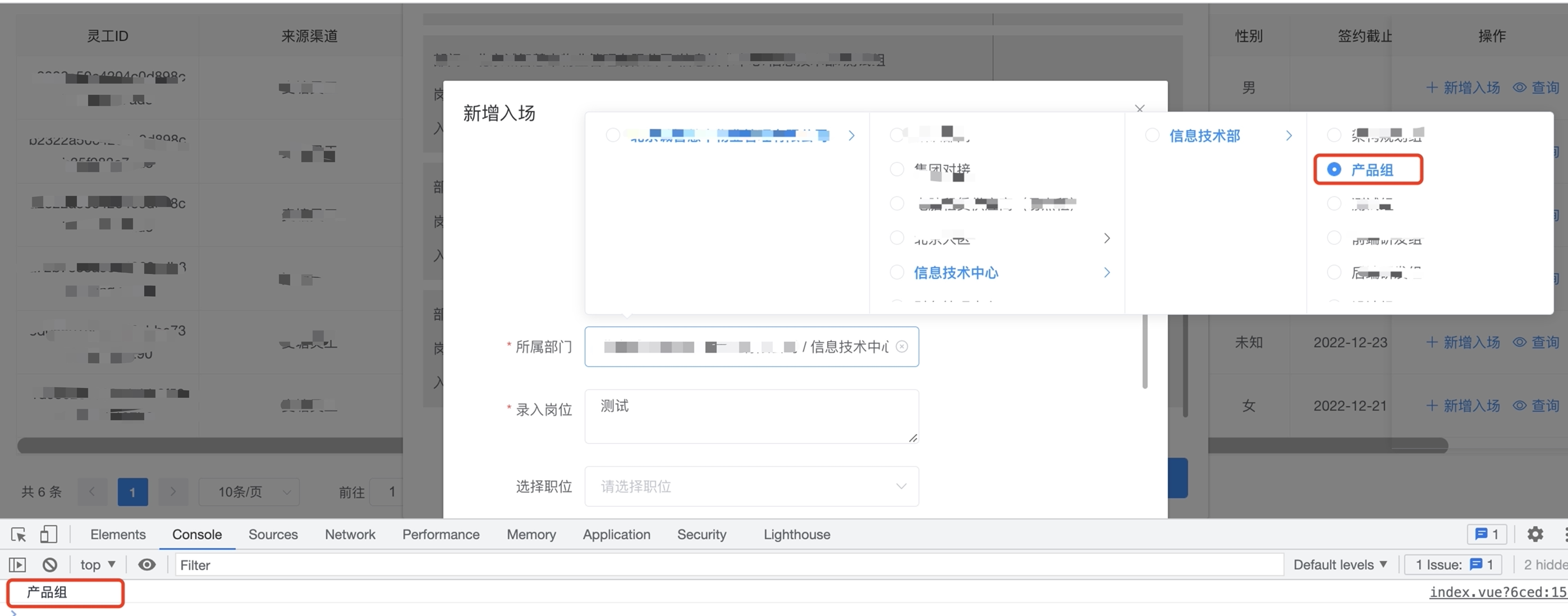Click the console Filter input field
Screen dimensions: 1568x616
[x=727, y=565]
